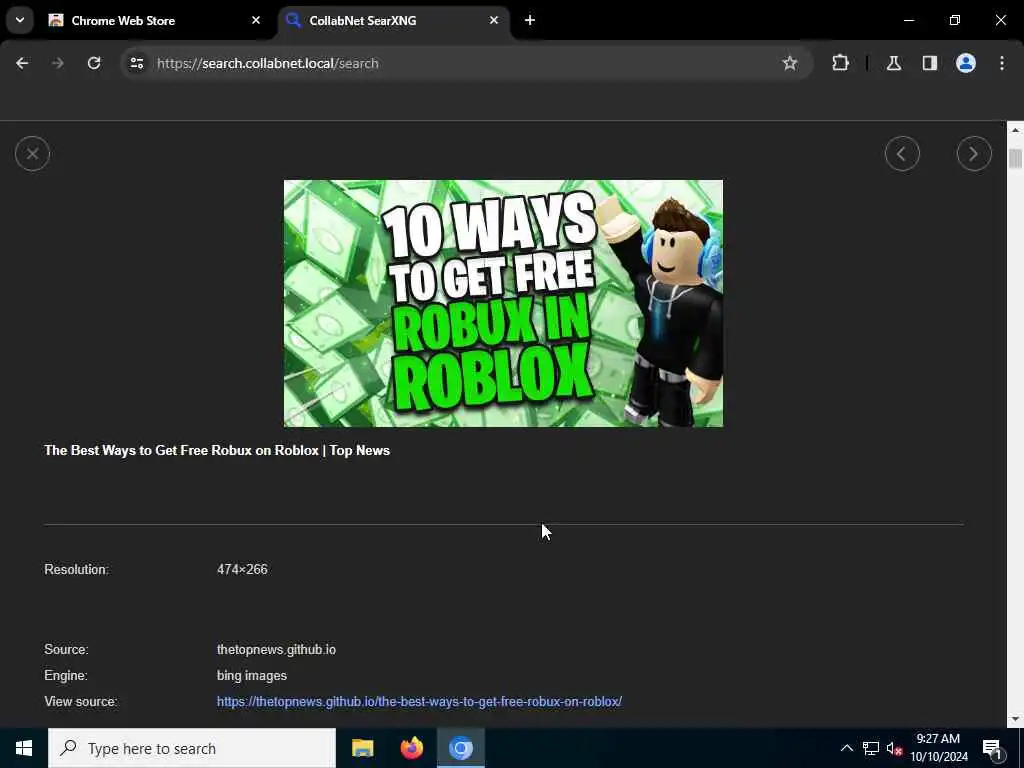
Task: Open the notification center icon
Action: coord(992,748)
